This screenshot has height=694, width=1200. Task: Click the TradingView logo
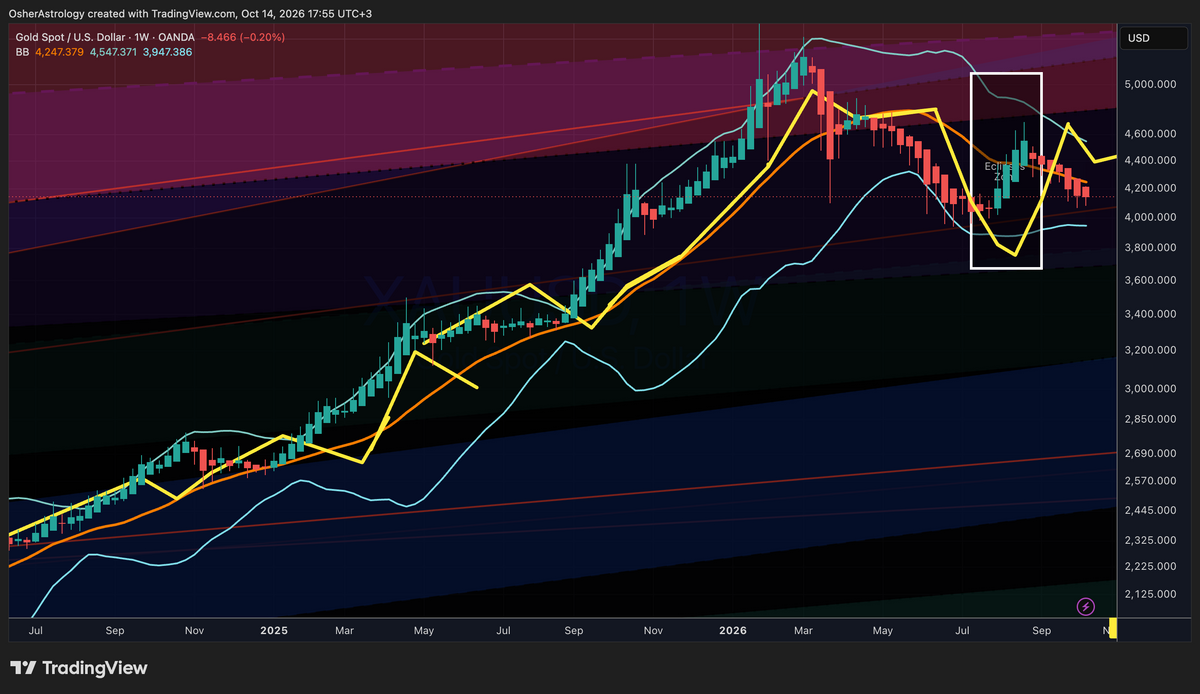coord(79,668)
